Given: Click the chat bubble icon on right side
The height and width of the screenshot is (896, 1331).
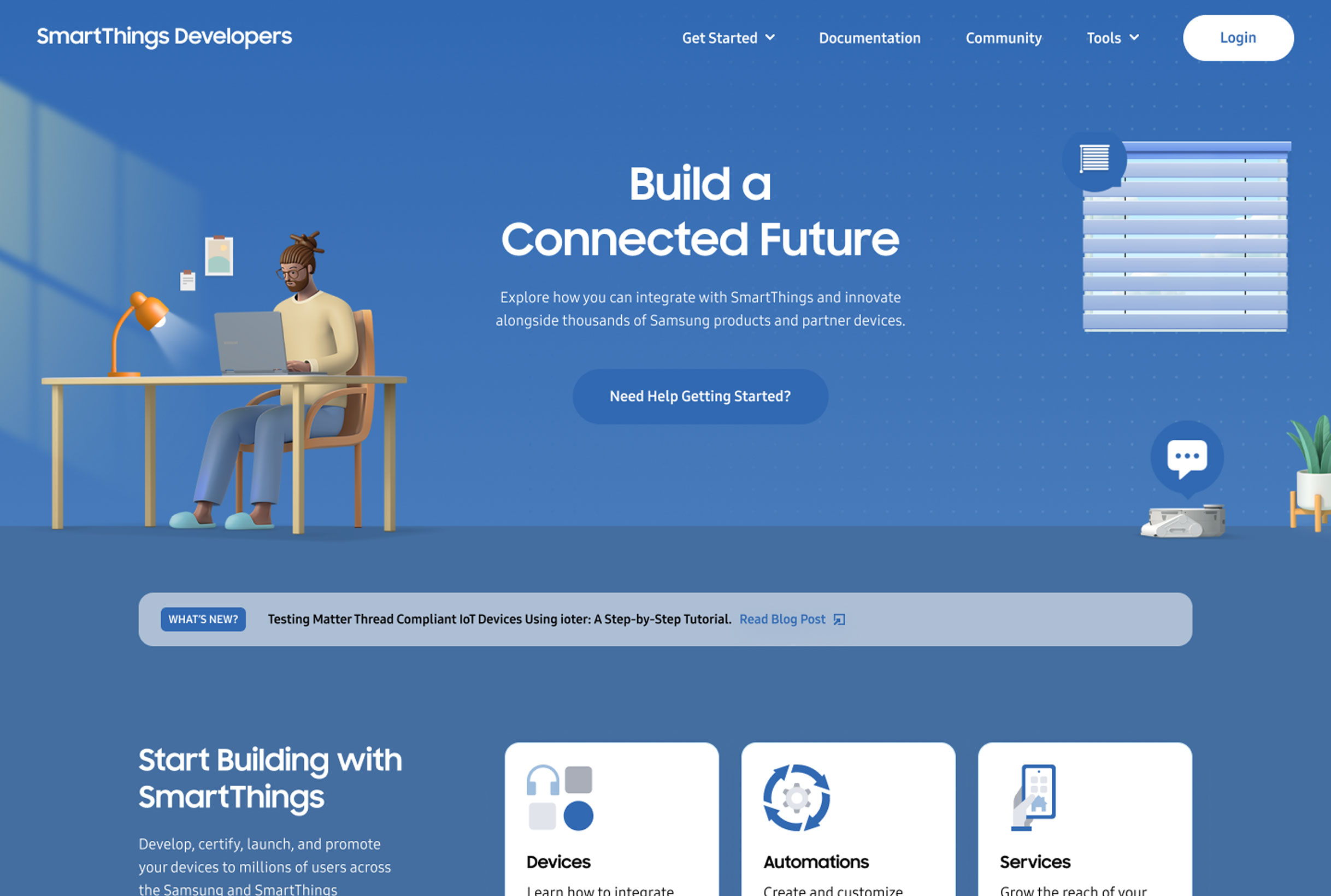Looking at the screenshot, I should click(x=1186, y=456).
